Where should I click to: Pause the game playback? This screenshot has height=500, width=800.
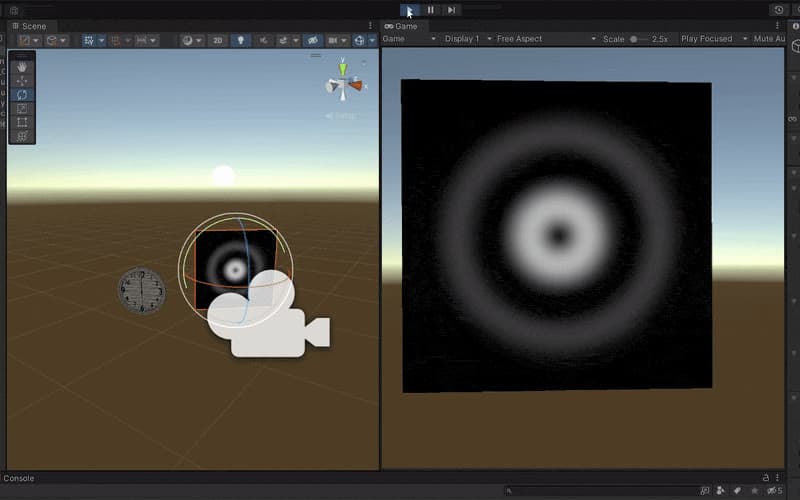[x=431, y=10]
